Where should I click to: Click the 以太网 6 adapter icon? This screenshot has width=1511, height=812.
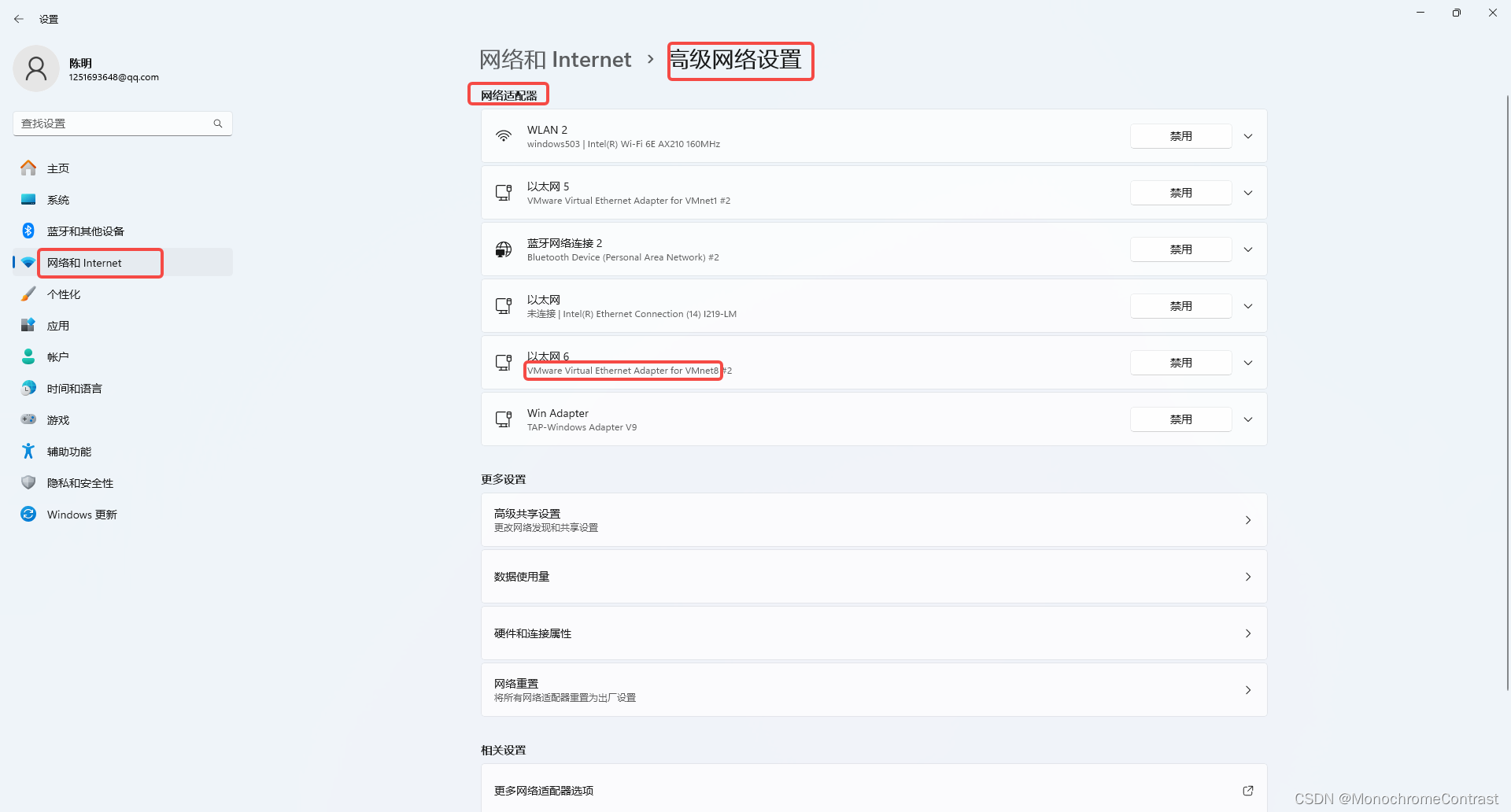click(504, 363)
